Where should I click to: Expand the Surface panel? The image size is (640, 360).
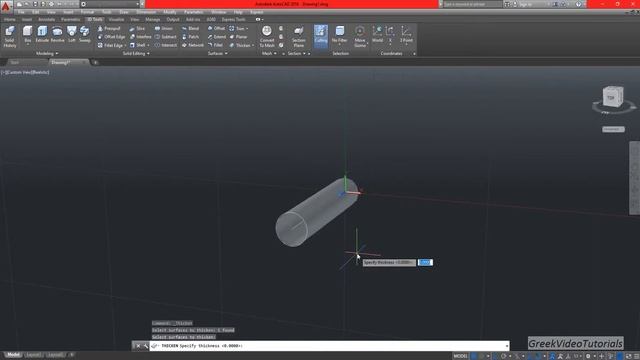pyautogui.click(x=218, y=53)
